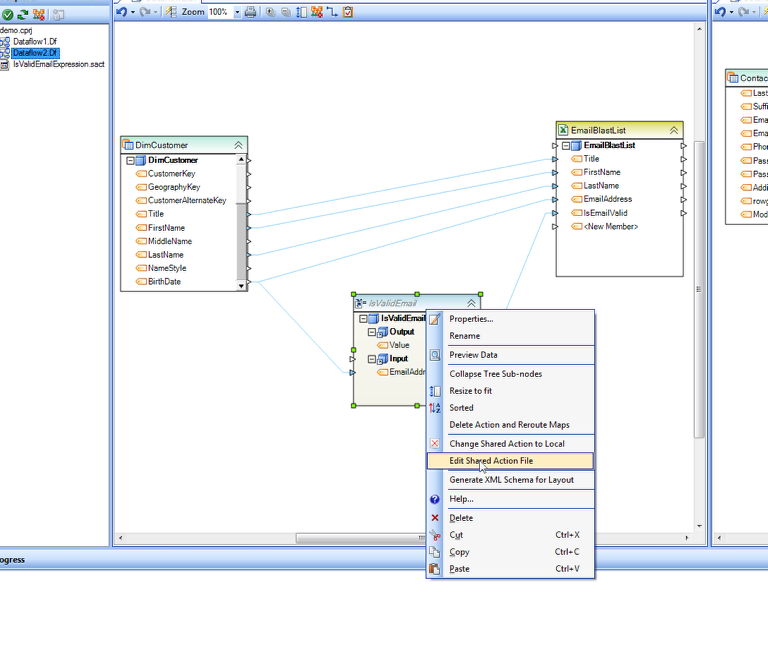This screenshot has width=768, height=667.
Task: Click the clipboard check icon in toolbar
Action: 347,12
